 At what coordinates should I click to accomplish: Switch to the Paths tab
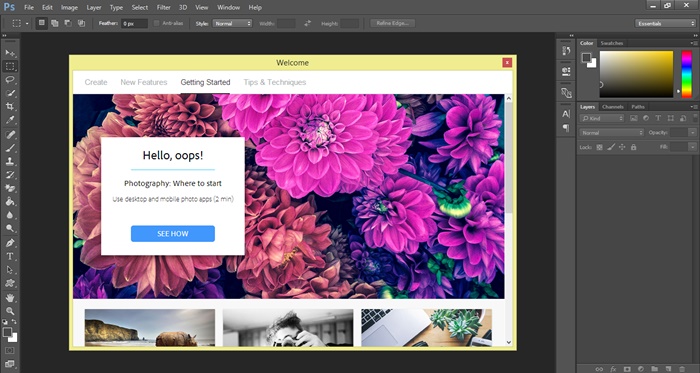pyautogui.click(x=638, y=107)
